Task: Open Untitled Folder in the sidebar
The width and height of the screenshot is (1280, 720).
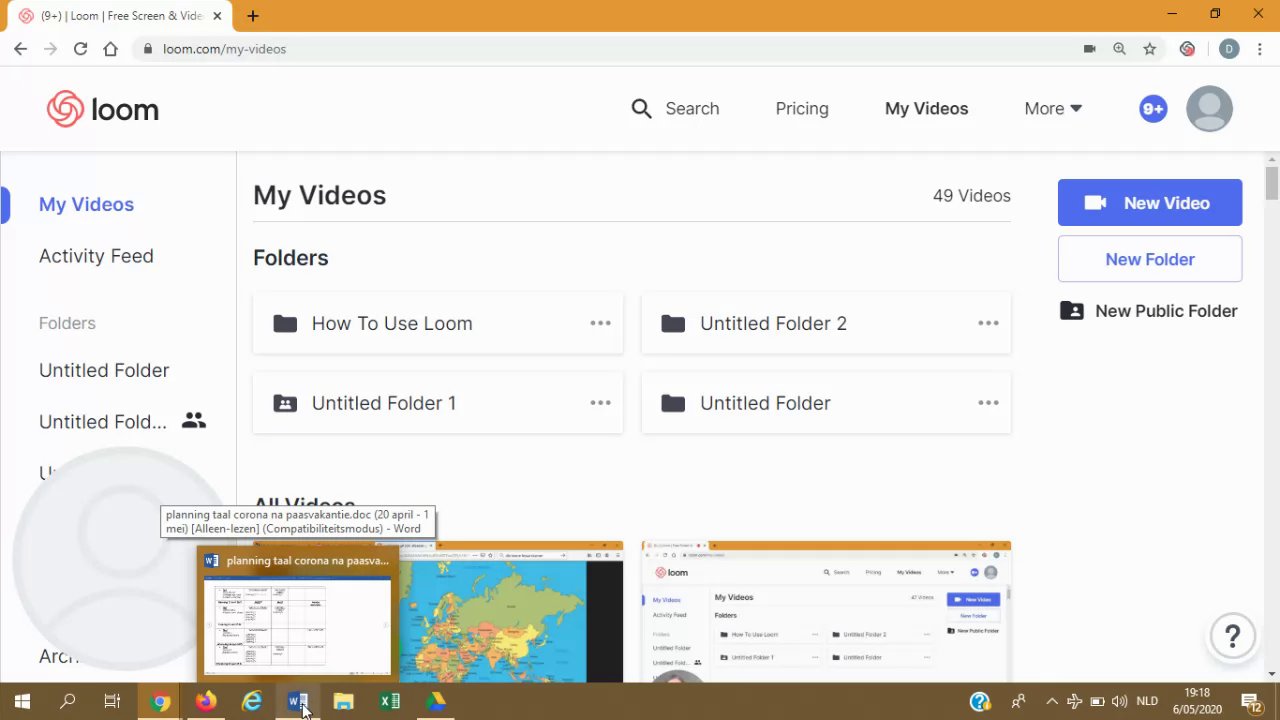Action: pos(104,370)
